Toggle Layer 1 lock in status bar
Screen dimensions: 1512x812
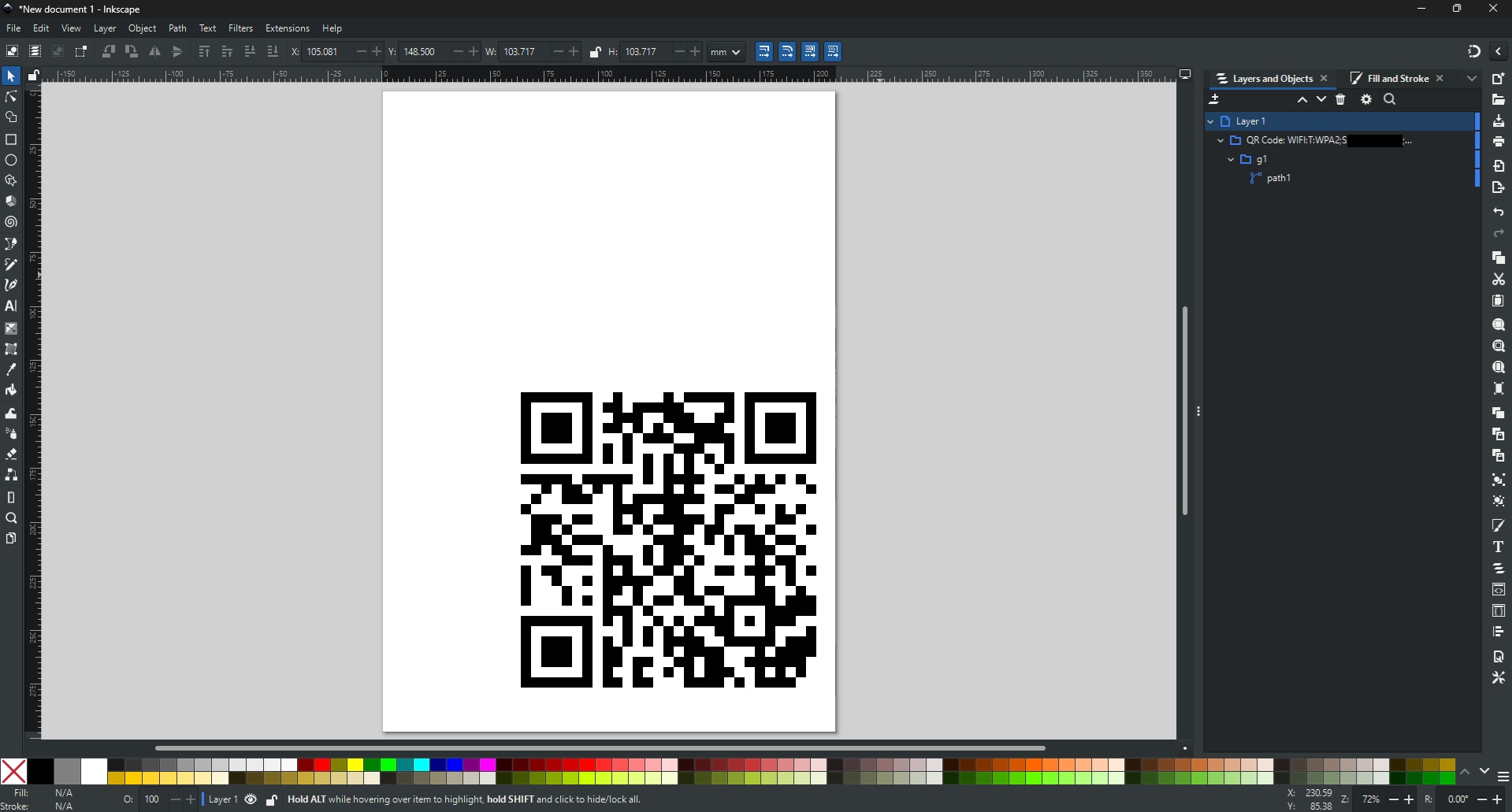pyautogui.click(x=271, y=801)
